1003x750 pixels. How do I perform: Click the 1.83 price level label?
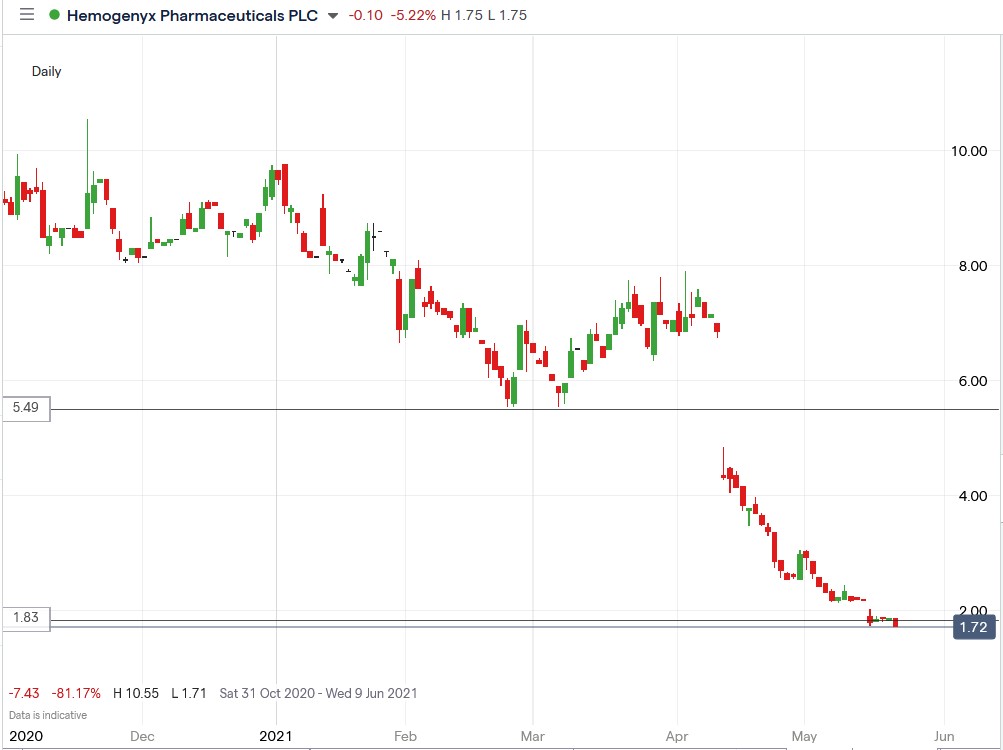(x=25, y=618)
